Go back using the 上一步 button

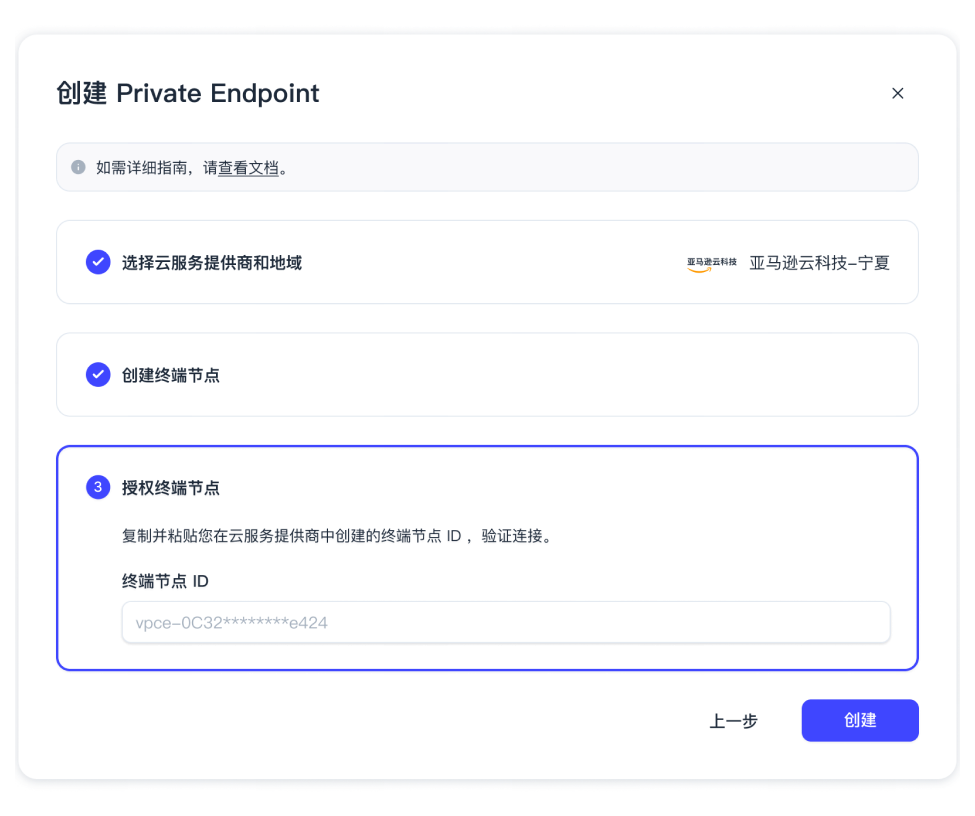click(734, 720)
